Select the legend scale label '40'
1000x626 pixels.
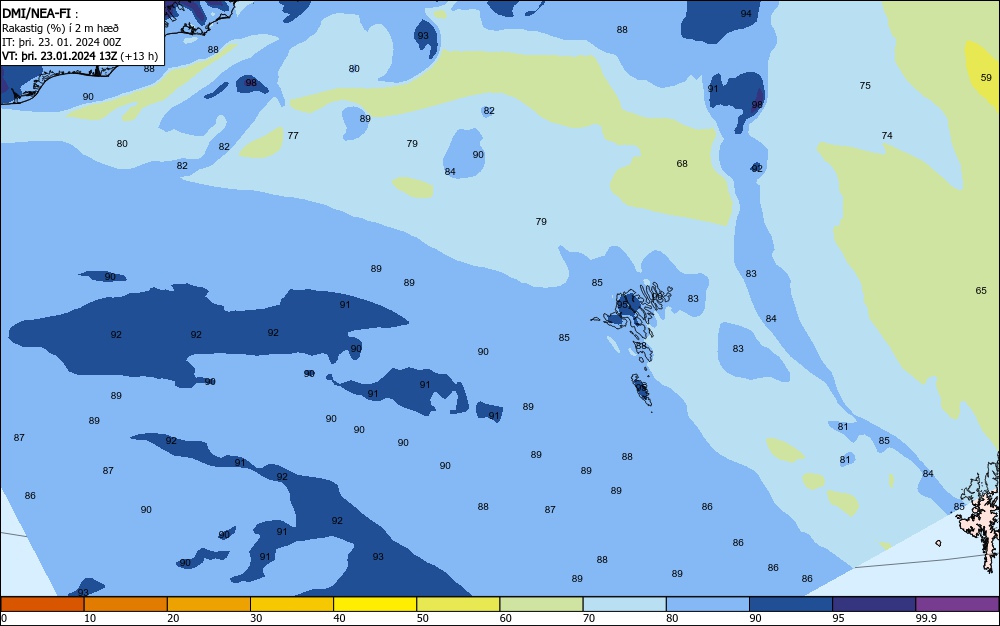(x=339, y=618)
